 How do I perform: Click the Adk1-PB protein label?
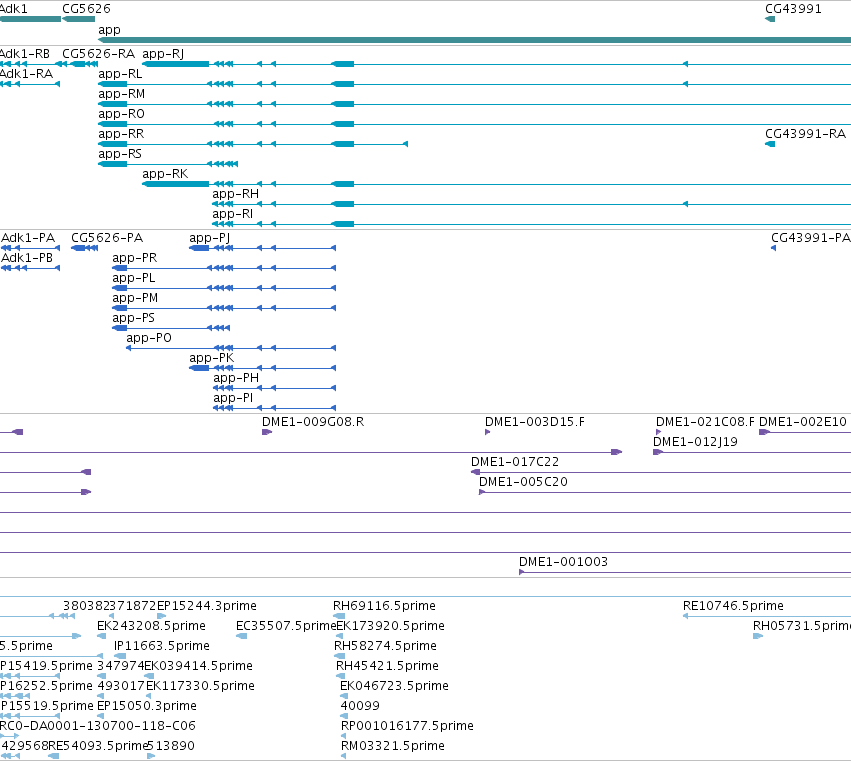point(27,258)
